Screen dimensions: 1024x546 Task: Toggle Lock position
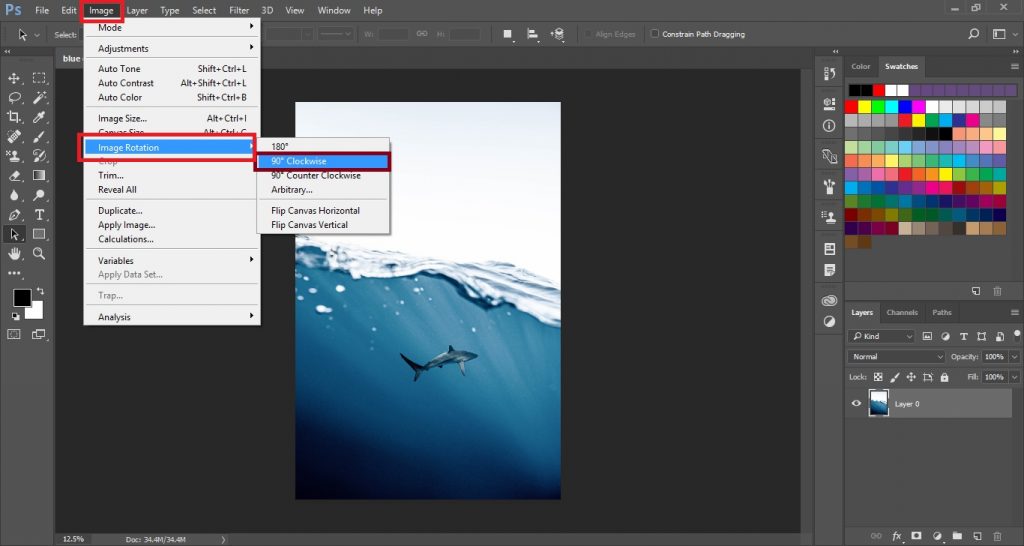tap(911, 377)
